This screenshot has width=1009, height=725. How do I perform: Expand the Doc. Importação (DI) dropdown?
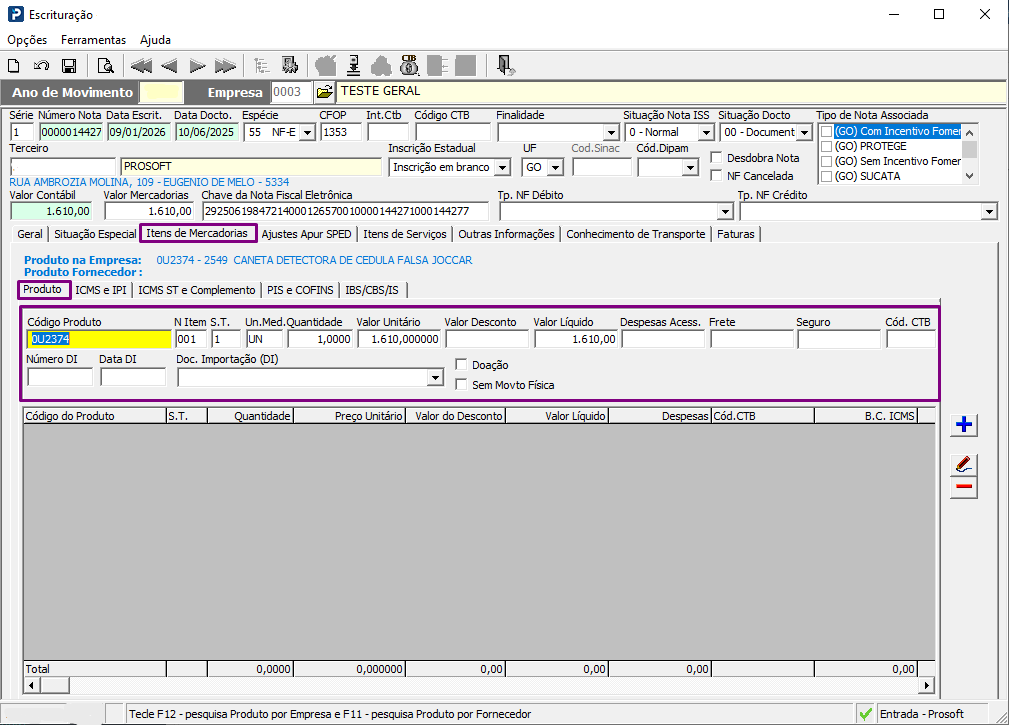(436, 378)
